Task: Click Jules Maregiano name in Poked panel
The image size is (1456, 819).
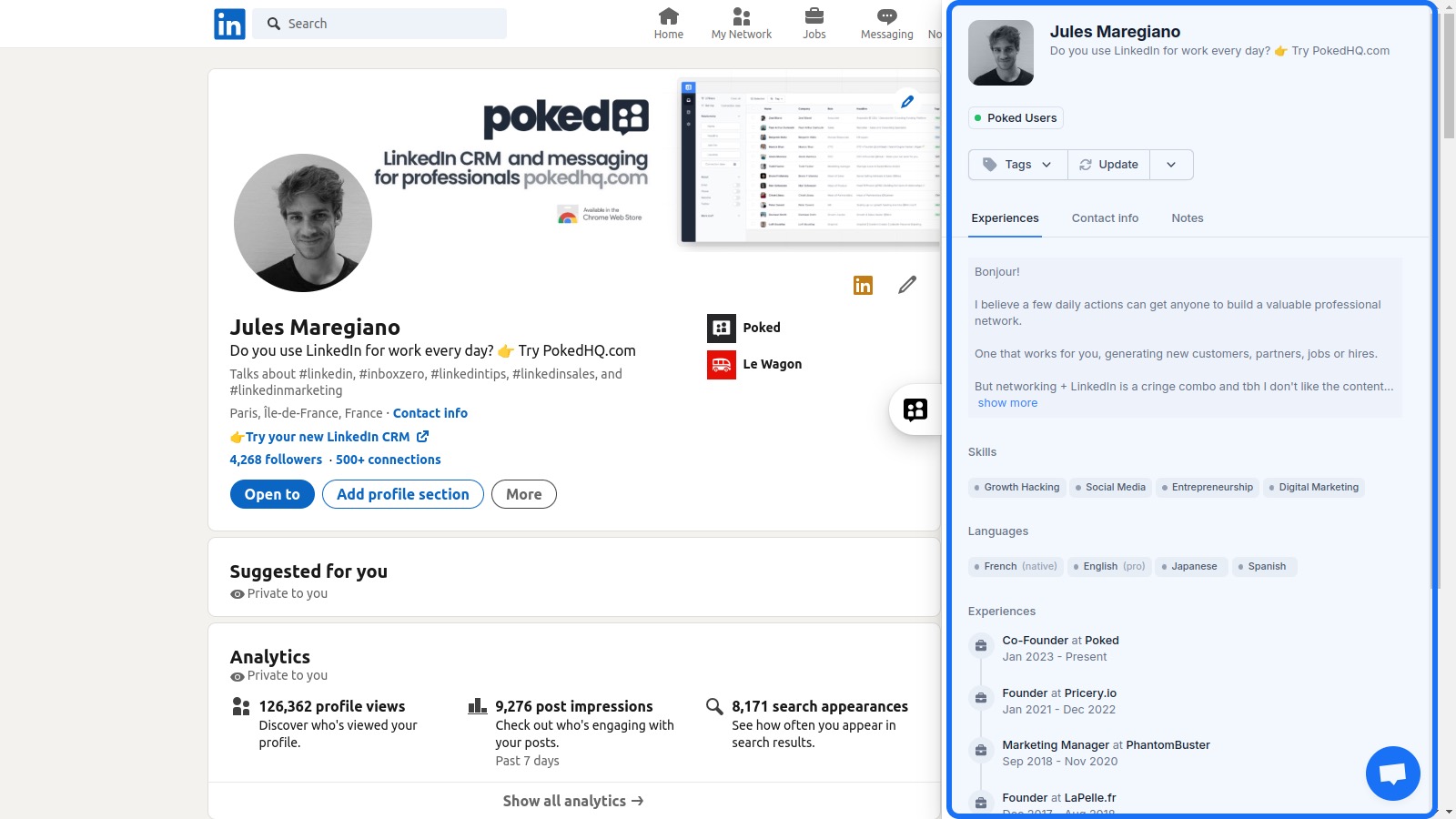Action: (x=1115, y=32)
